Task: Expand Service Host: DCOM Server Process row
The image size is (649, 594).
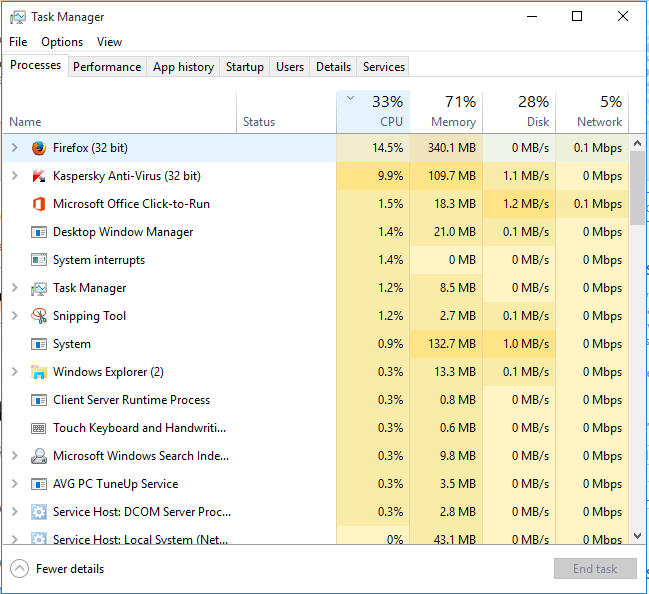Action: click(15, 512)
